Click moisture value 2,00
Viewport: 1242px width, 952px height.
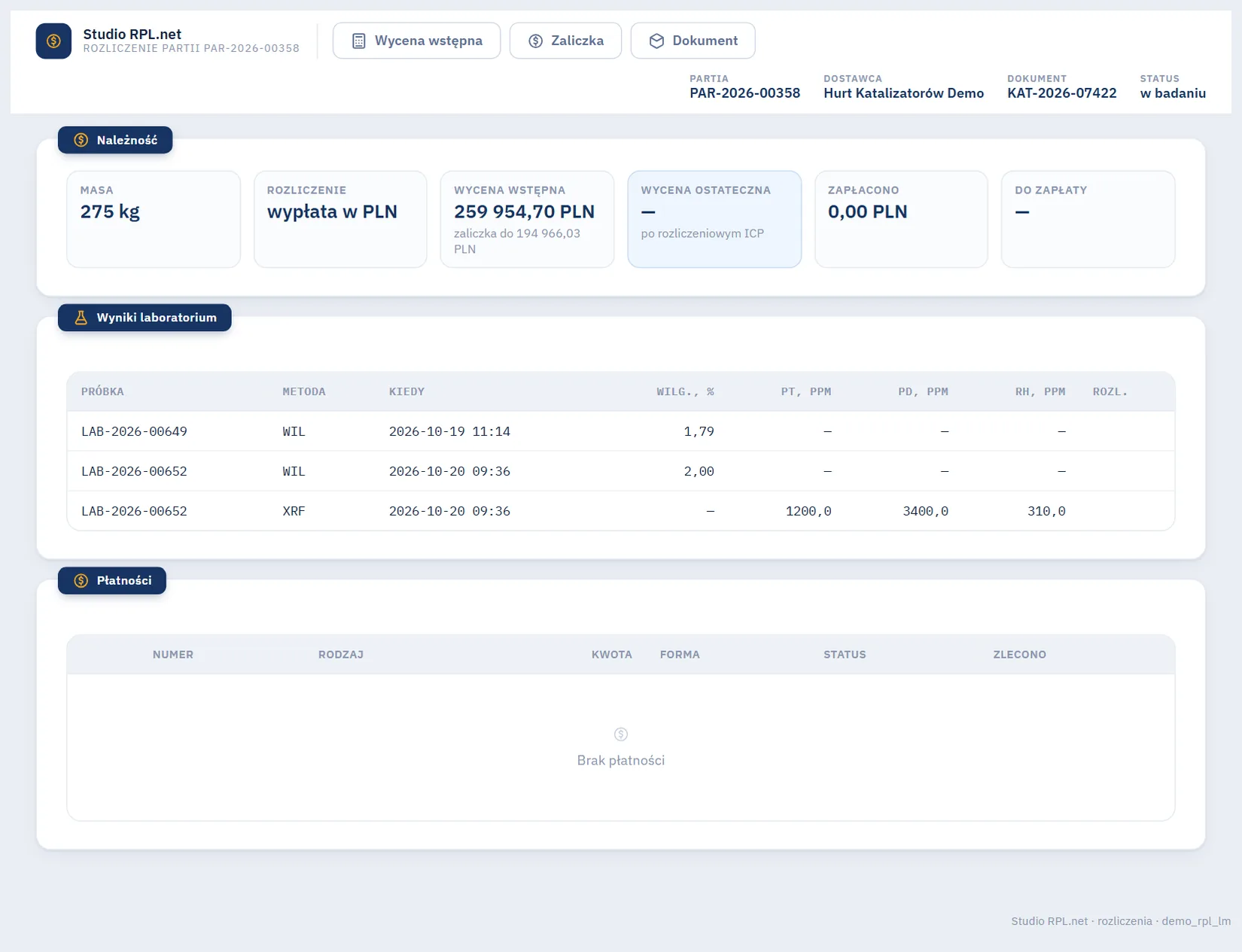click(699, 471)
